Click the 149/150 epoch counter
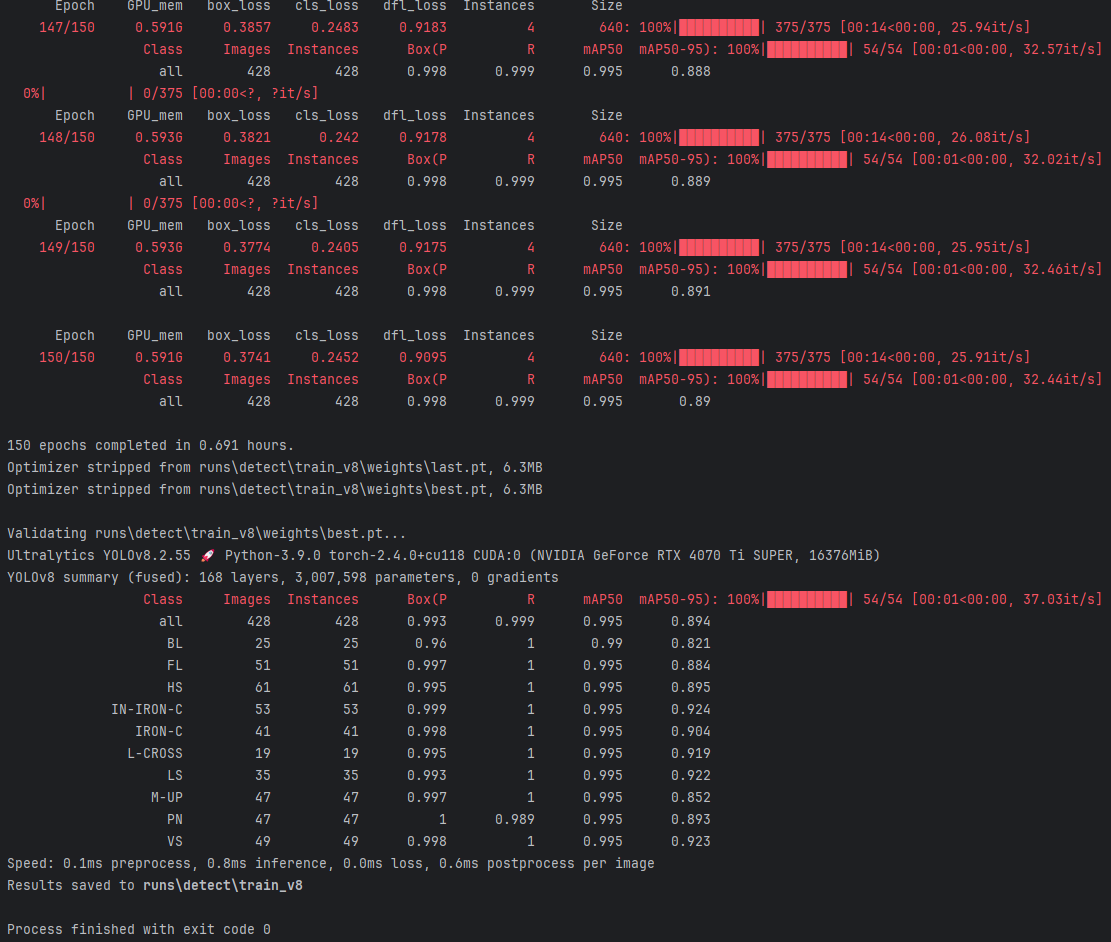This screenshot has height=942, width=1111. tap(67, 247)
